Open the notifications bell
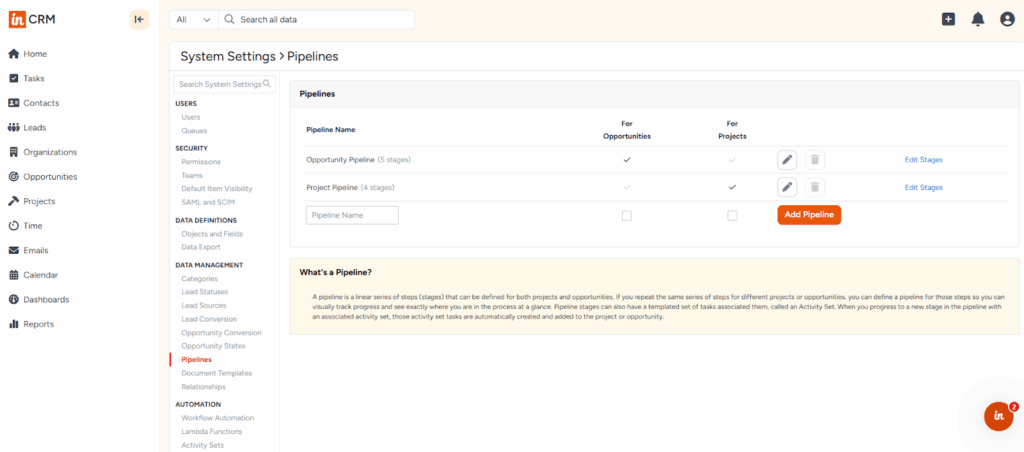This screenshot has height=452, width=1024. [978, 19]
